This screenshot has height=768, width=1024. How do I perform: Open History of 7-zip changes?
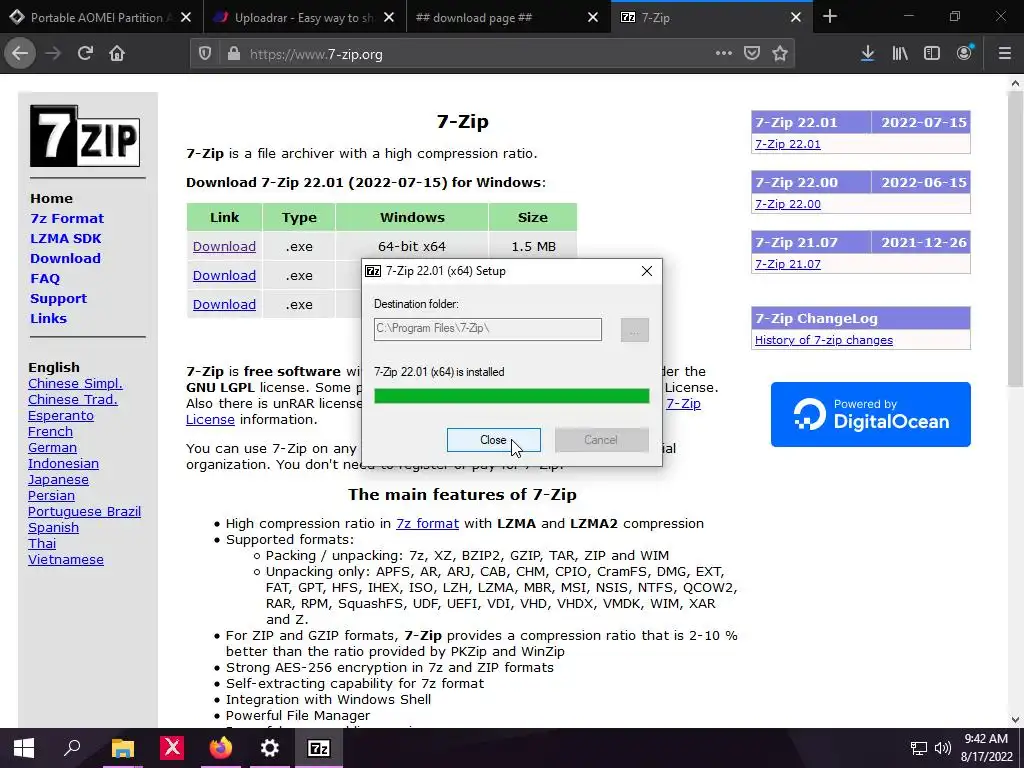click(824, 340)
